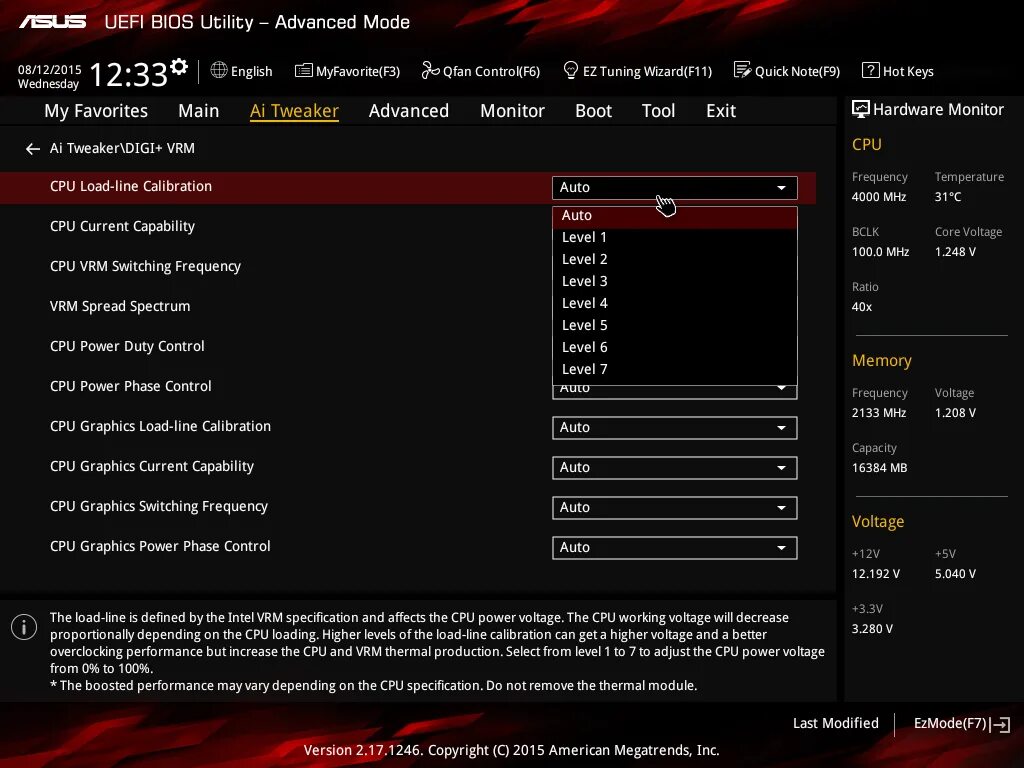This screenshot has height=768, width=1024.
Task: Launch EZ Tuning Wizard bulb icon
Action: 570,70
